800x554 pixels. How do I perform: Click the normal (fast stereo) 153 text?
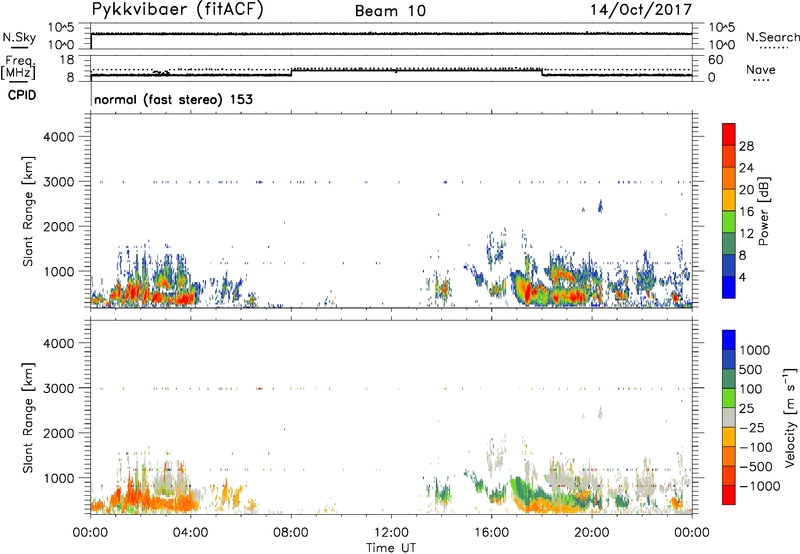(173, 99)
